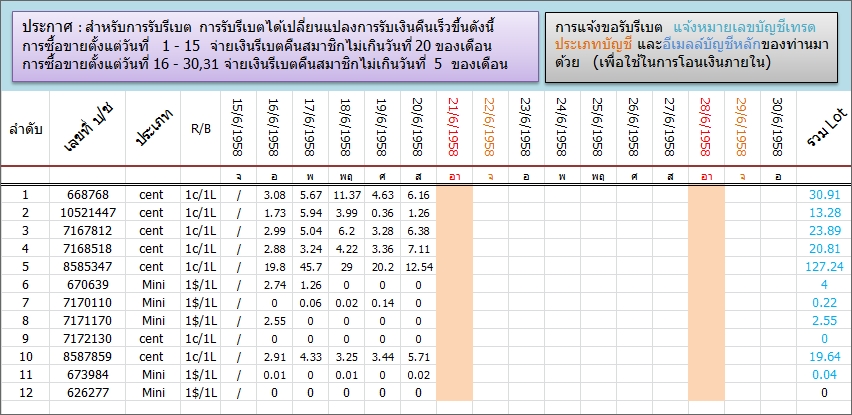Select cell value 20.2
The width and height of the screenshot is (852, 415).
383,267
